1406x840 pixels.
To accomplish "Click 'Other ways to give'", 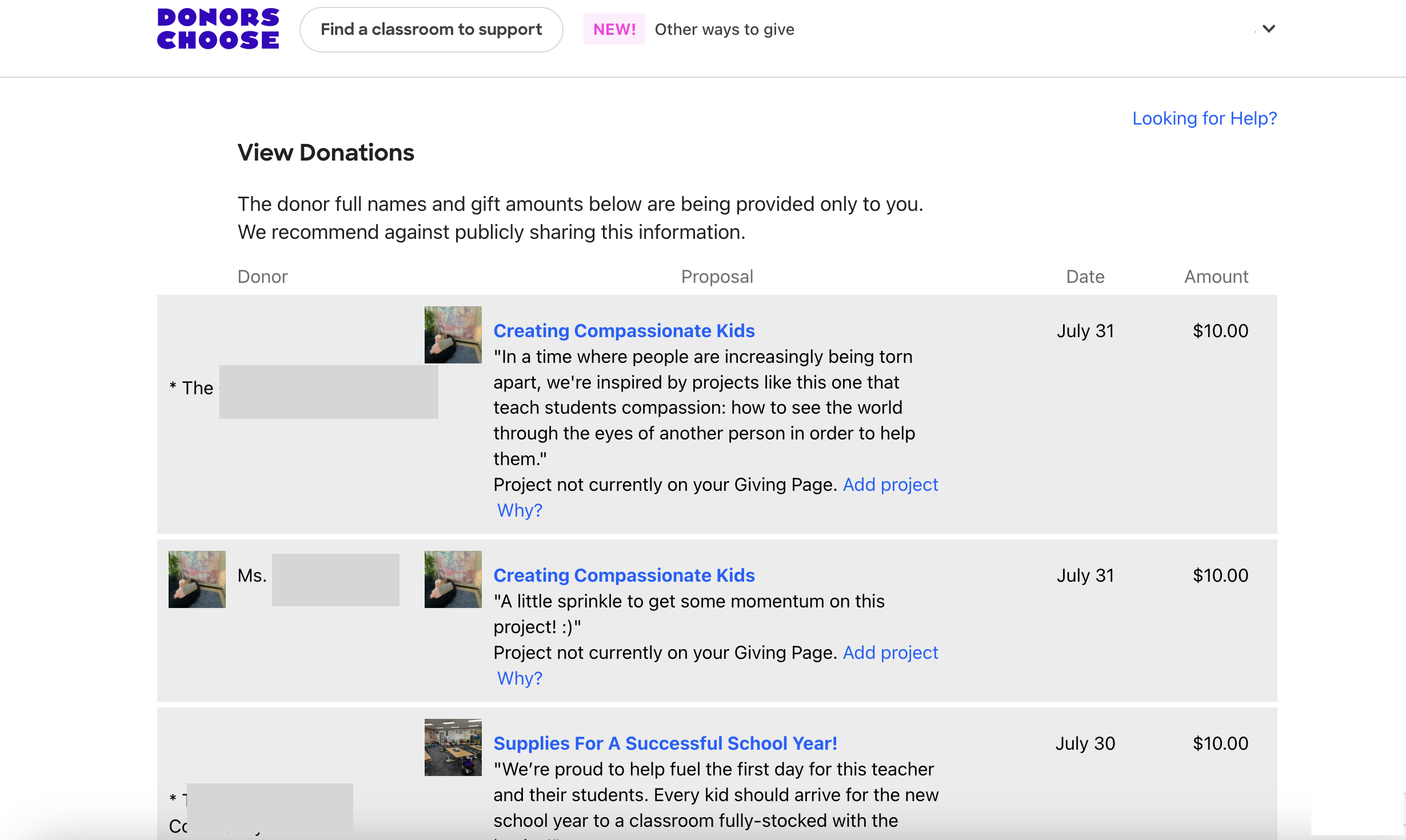I will (x=724, y=29).
